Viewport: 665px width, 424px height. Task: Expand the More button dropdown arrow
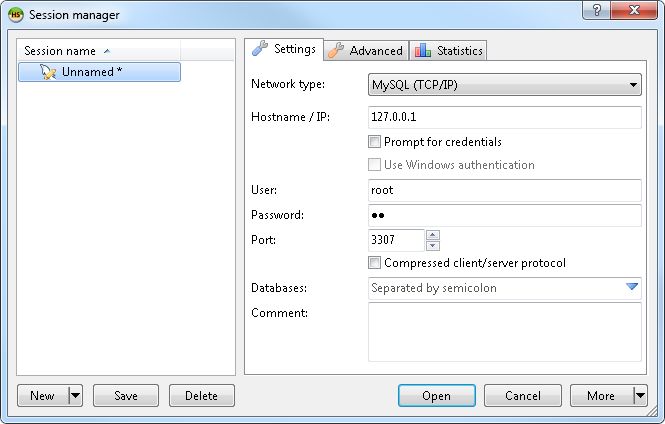(640, 396)
